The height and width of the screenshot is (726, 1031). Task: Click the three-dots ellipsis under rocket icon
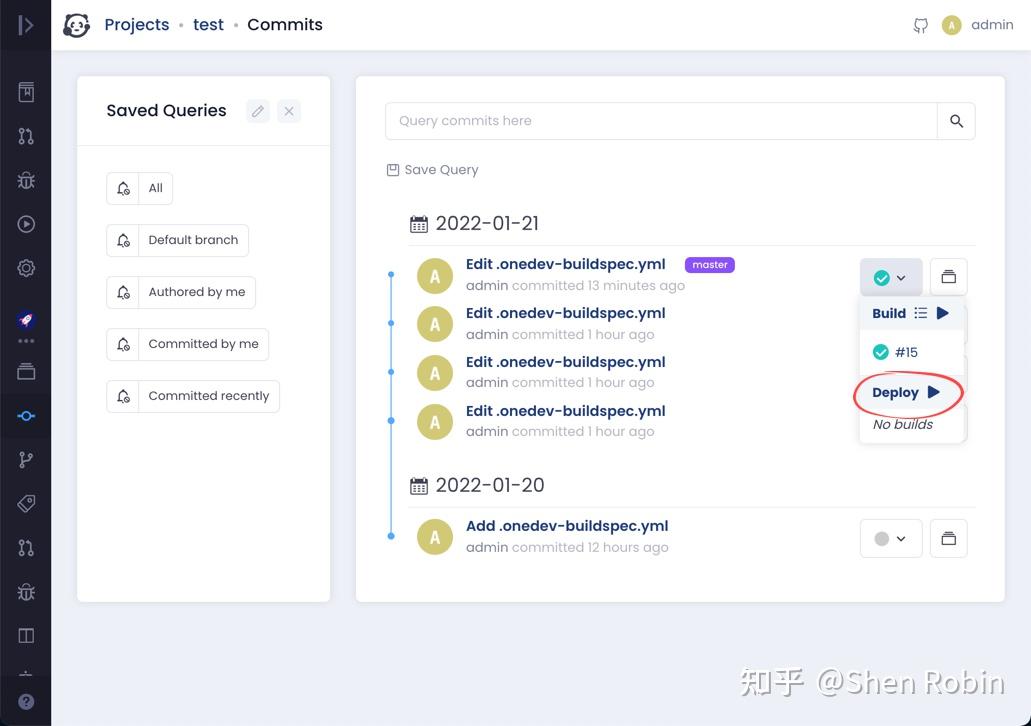26,341
